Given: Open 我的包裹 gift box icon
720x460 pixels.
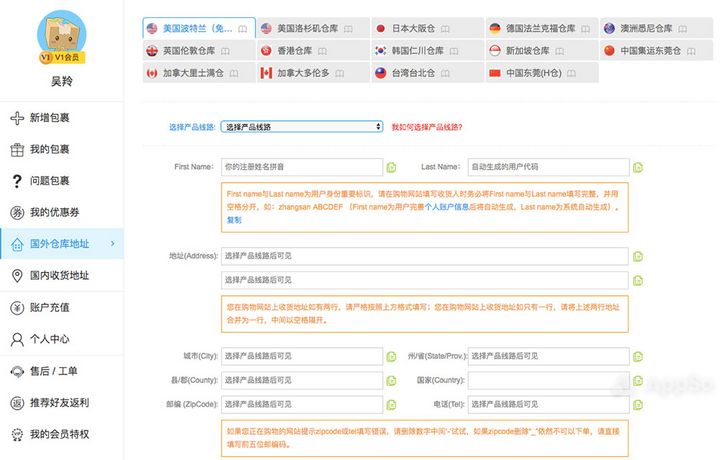Looking at the screenshot, I should [x=17, y=150].
